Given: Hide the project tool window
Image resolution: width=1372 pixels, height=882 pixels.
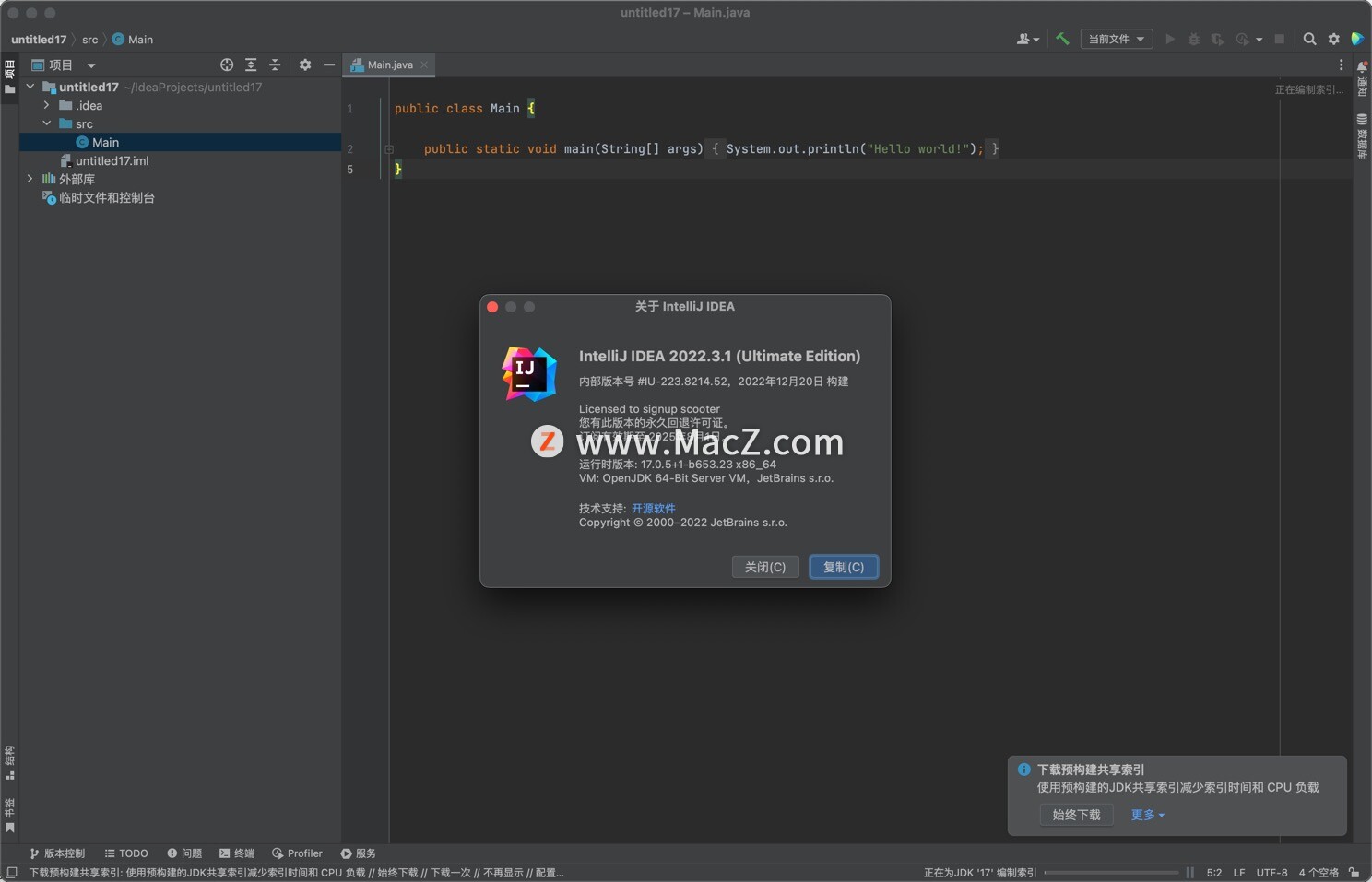Looking at the screenshot, I should (x=329, y=65).
